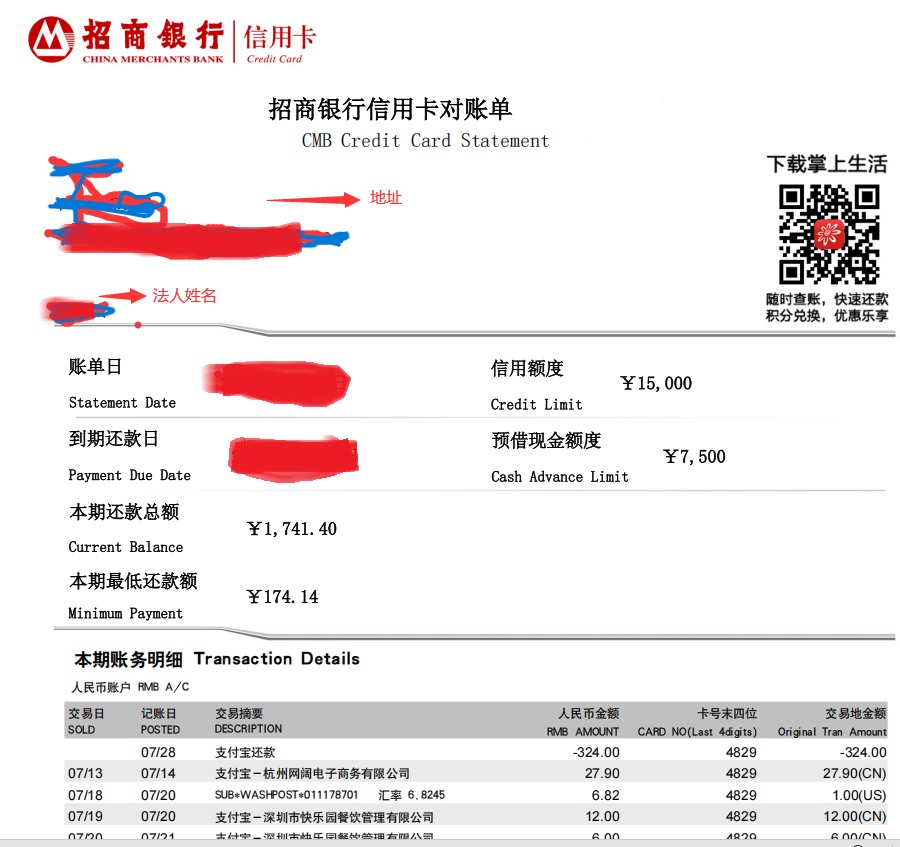900x847 pixels.
Task: Select the SUB*WASHPOST transaction description
Action: tap(286, 795)
